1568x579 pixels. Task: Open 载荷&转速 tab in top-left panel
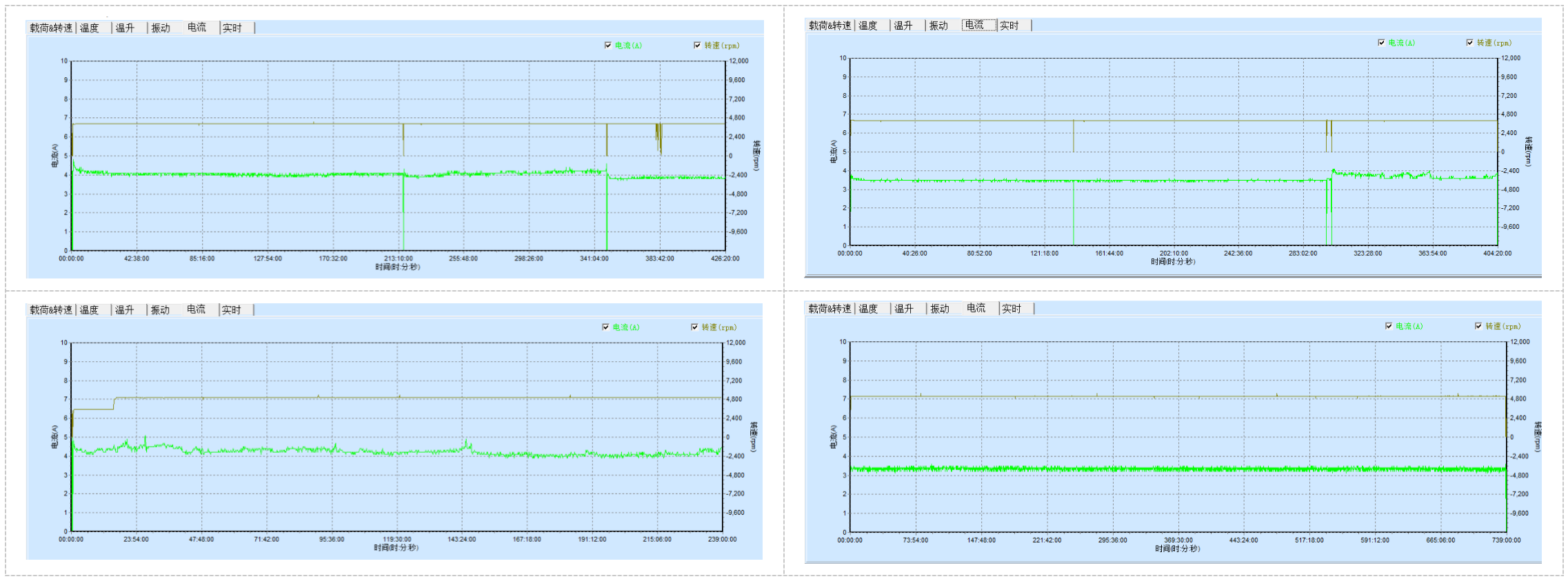51,28
